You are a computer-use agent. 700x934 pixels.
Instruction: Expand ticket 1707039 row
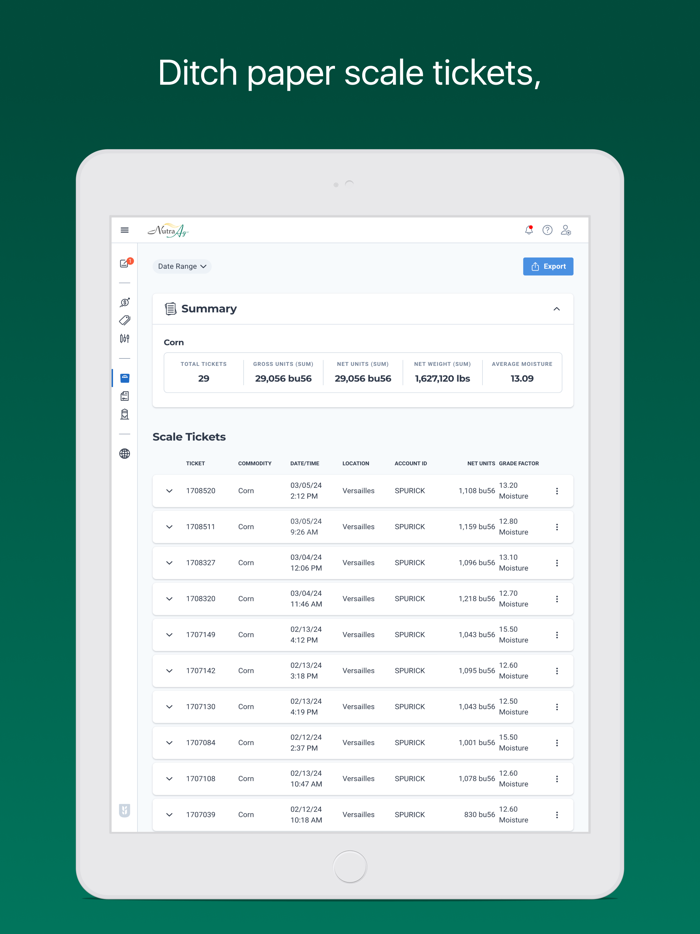click(x=169, y=815)
